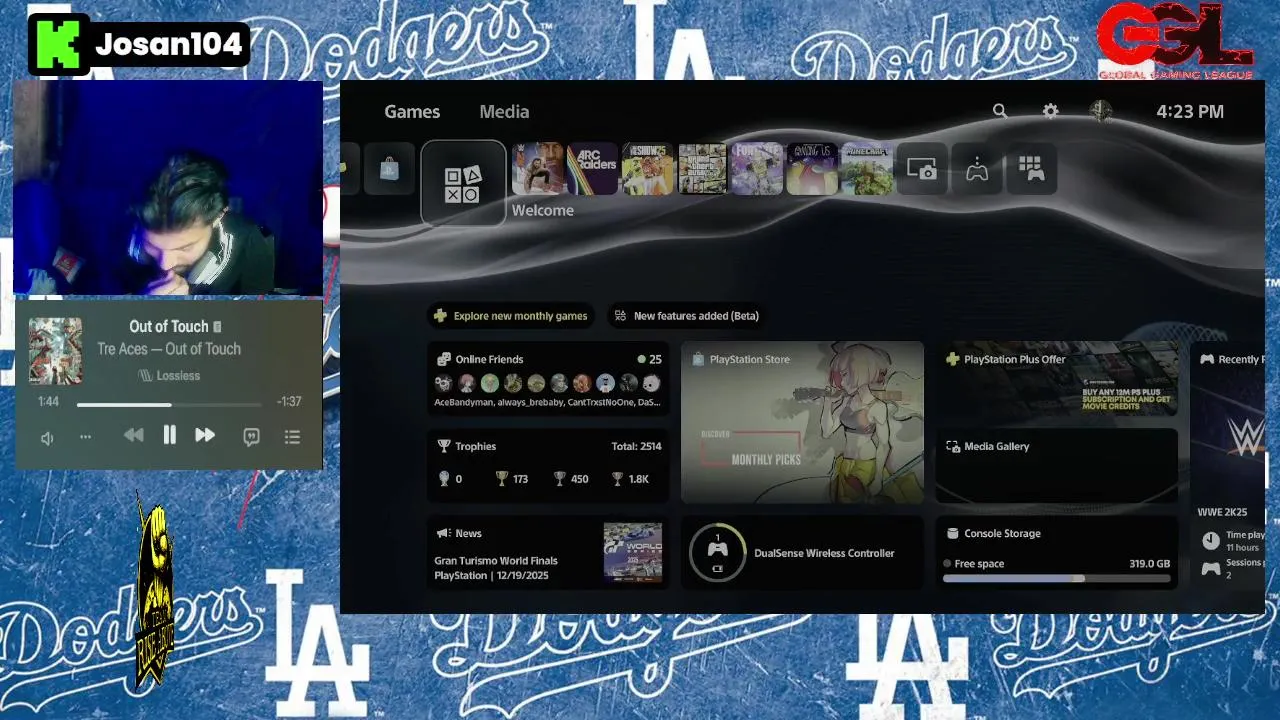Open the Gran Turismo World Finals news
The width and height of the screenshot is (1280, 720).
pos(548,552)
